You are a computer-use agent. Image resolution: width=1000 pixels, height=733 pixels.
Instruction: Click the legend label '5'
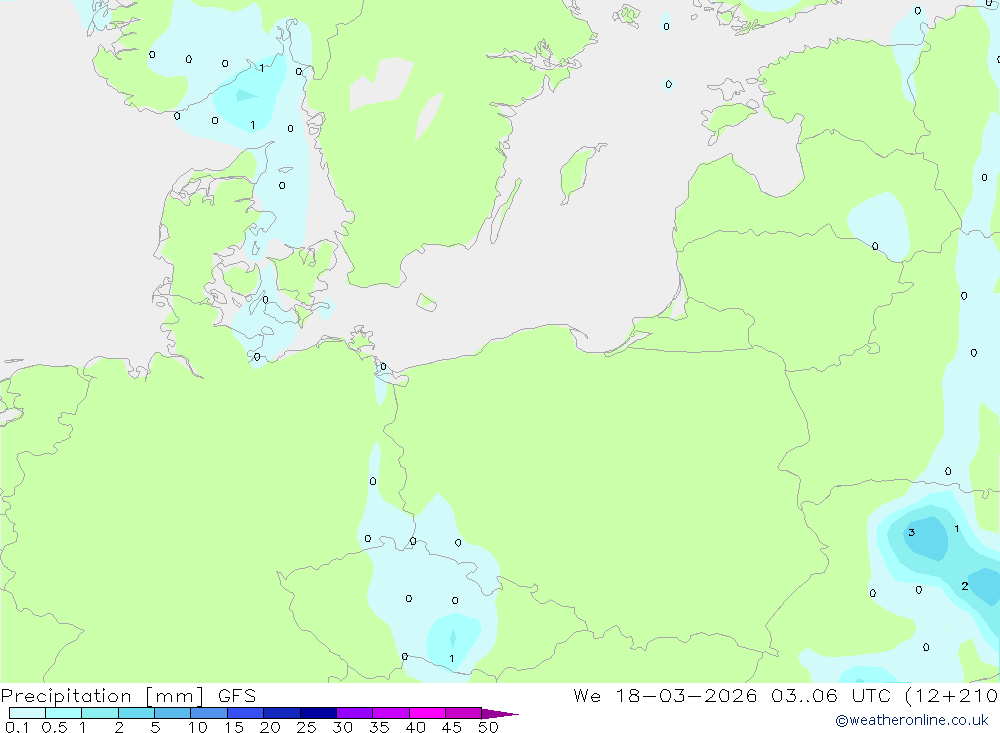pos(155,727)
